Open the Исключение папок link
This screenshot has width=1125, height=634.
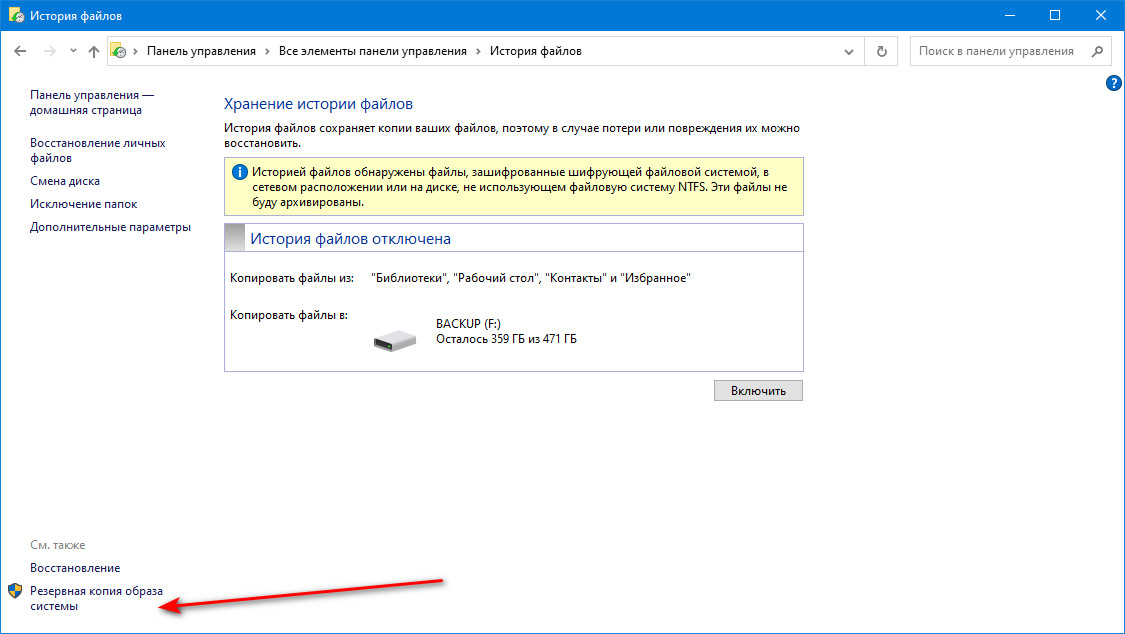pos(83,204)
